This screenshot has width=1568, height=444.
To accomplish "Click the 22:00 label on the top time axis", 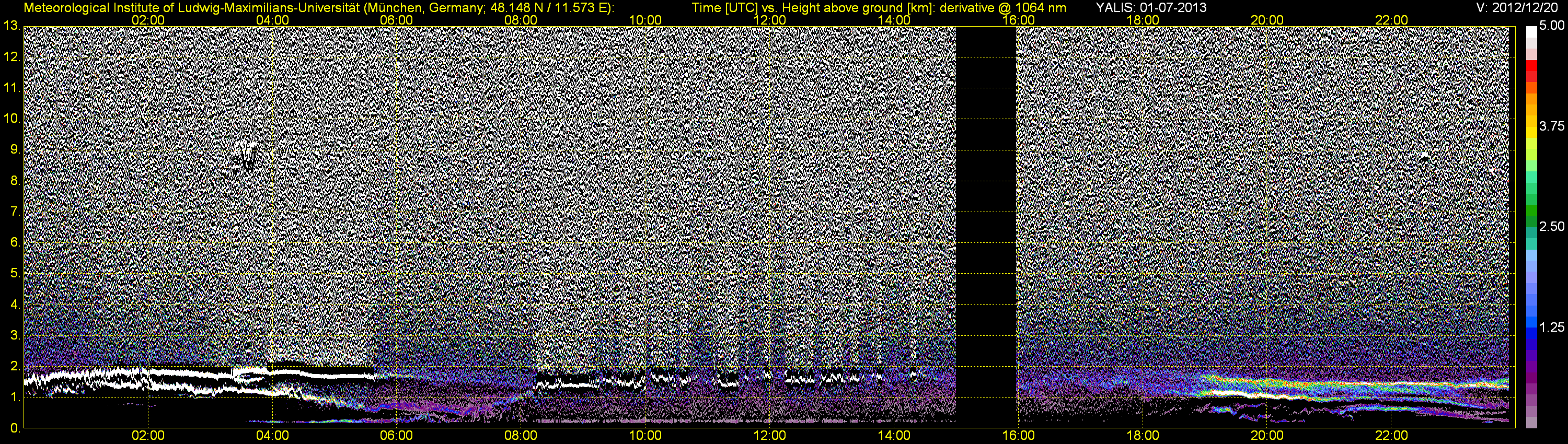I will pyautogui.click(x=1391, y=20).
